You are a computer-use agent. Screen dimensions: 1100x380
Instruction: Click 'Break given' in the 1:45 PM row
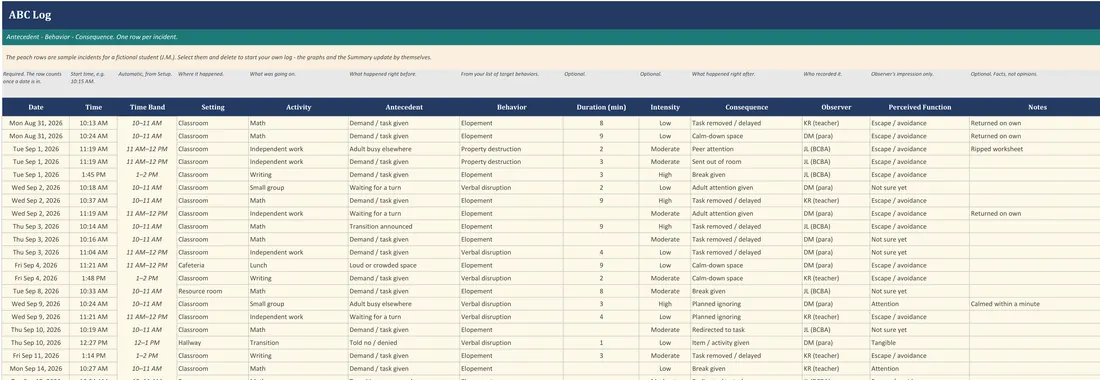coord(746,175)
